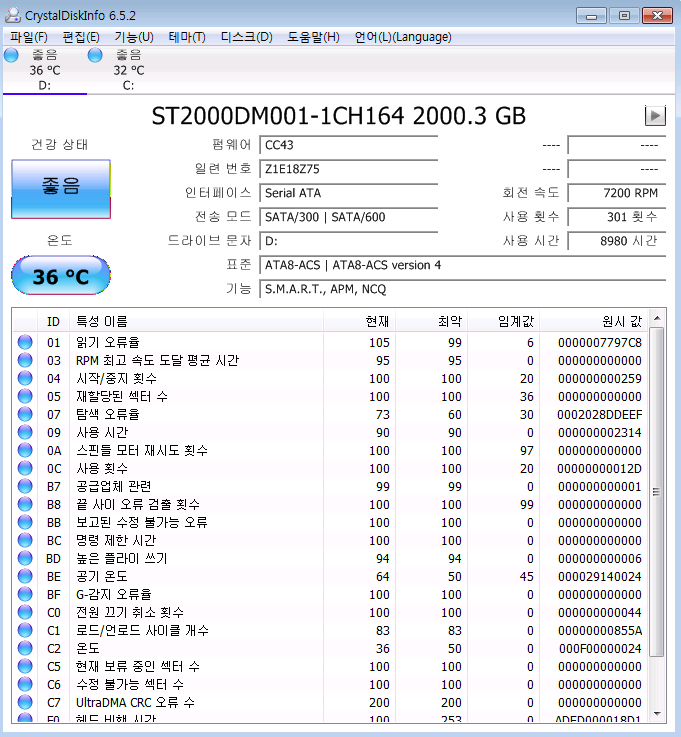Click status icon for 읽기 오류율 row
This screenshot has height=737, width=681.
click(25, 343)
